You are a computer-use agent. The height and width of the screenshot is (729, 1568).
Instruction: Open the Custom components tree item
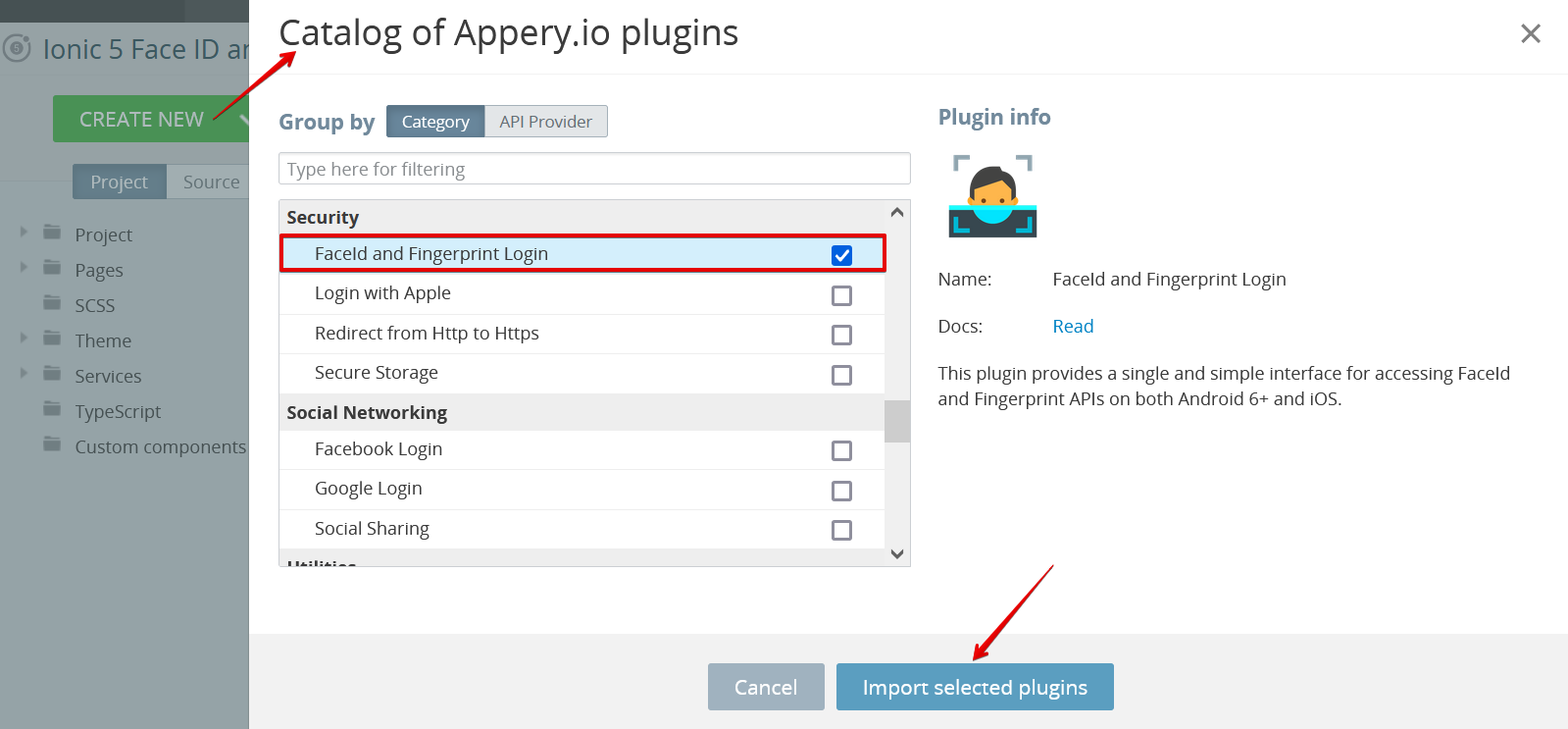pos(161,446)
